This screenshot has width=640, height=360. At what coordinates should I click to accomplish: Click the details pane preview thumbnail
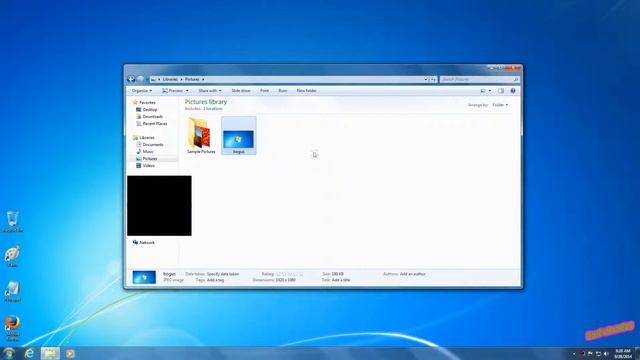pyautogui.click(x=144, y=277)
